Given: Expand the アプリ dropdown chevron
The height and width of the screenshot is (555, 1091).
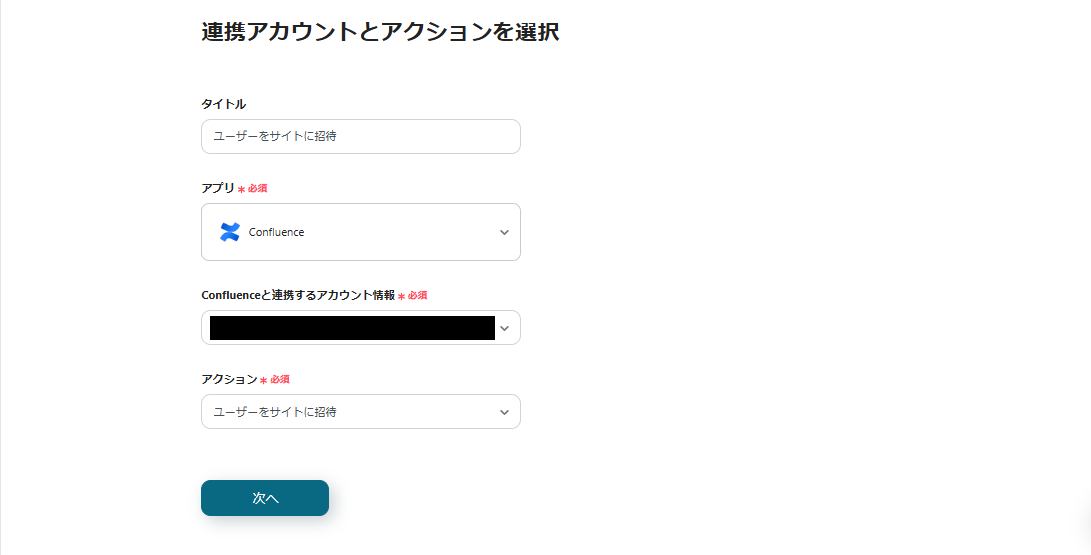Looking at the screenshot, I should 504,232.
